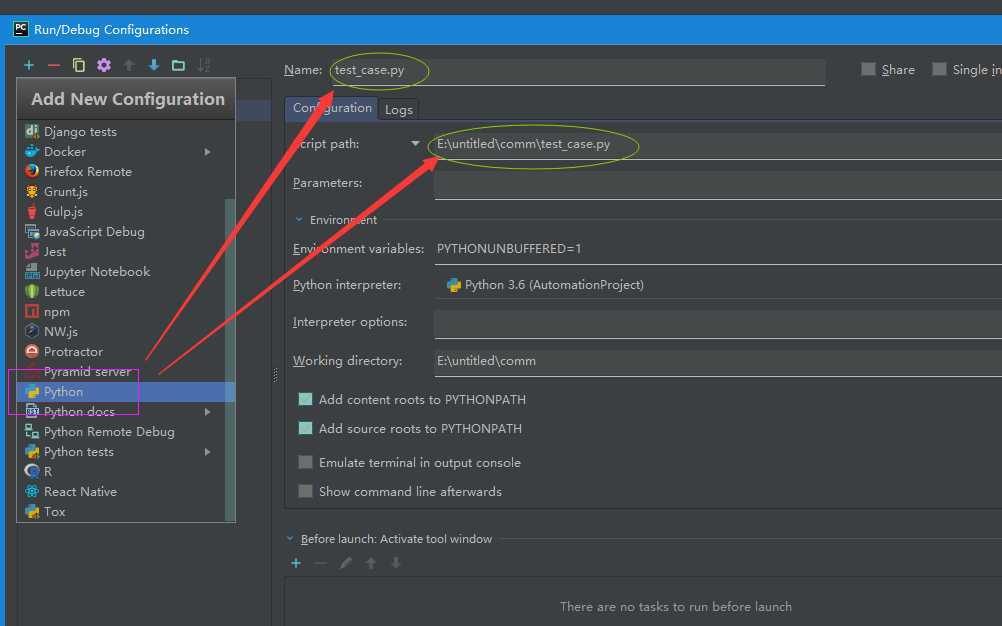Image resolution: width=1002 pixels, height=626 pixels.
Task: Open the Script path type dropdown arrow
Action: 415,144
